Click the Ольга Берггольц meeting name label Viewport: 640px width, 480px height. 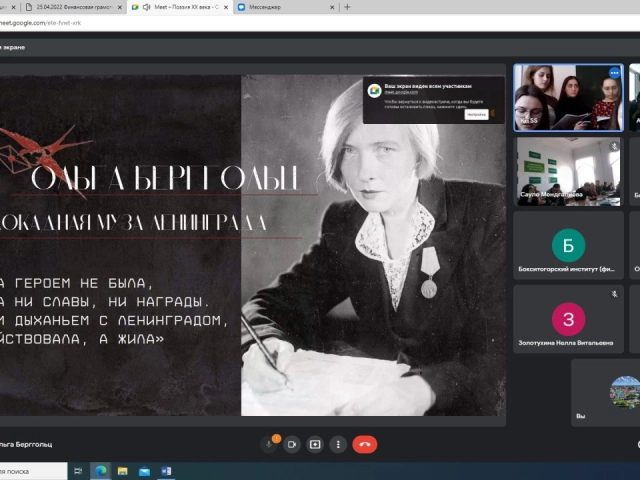(25, 444)
